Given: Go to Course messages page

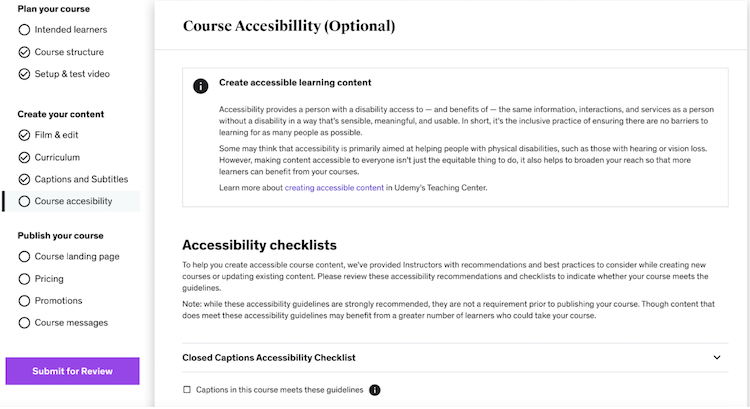Looking at the screenshot, I should pyautogui.click(x=71, y=323).
